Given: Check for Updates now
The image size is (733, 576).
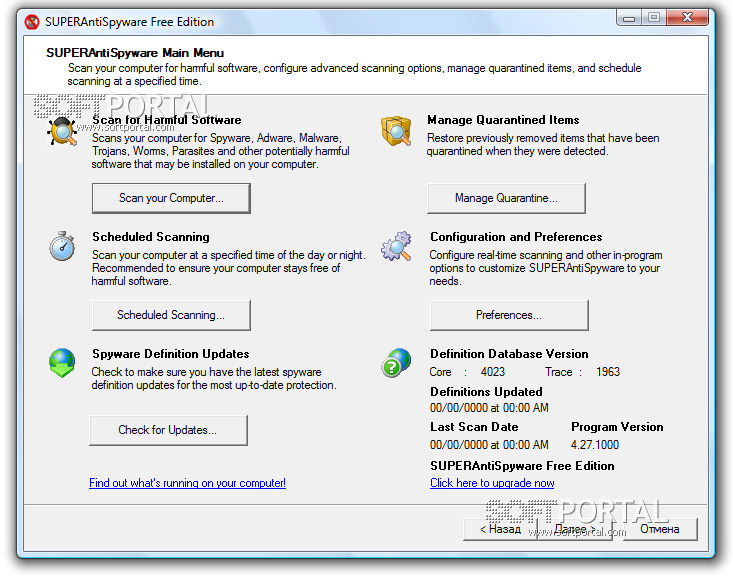Looking at the screenshot, I should pyautogui.click(x=168, y=430).
